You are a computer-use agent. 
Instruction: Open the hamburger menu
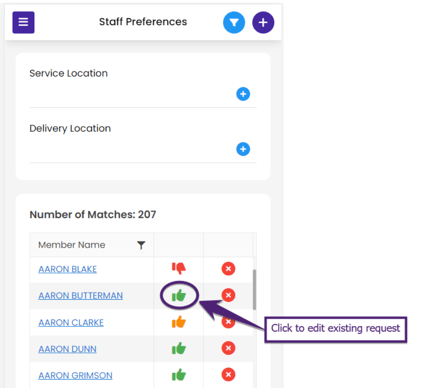pos(23,22)
